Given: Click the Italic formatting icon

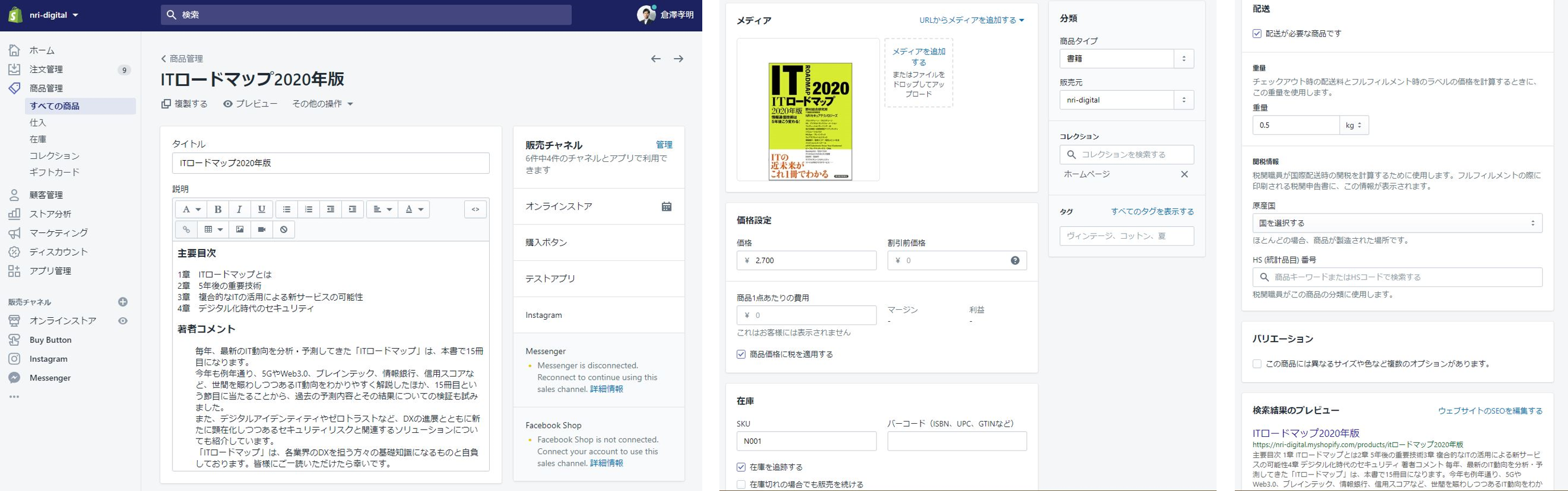Looking at the screenshot, I should click(239, 209).
